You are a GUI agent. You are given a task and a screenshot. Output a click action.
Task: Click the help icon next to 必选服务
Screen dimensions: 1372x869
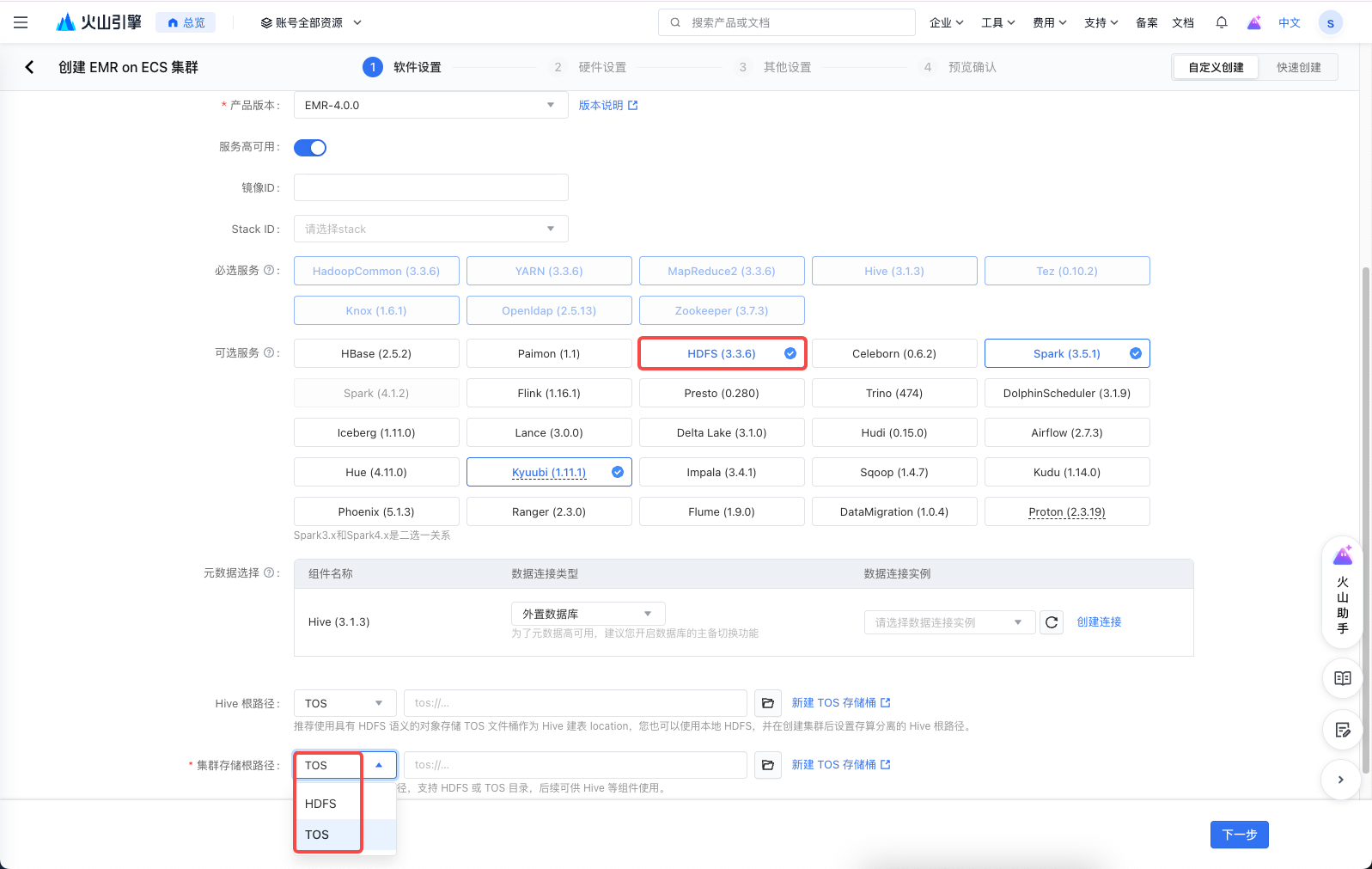(x=269, y=270)
